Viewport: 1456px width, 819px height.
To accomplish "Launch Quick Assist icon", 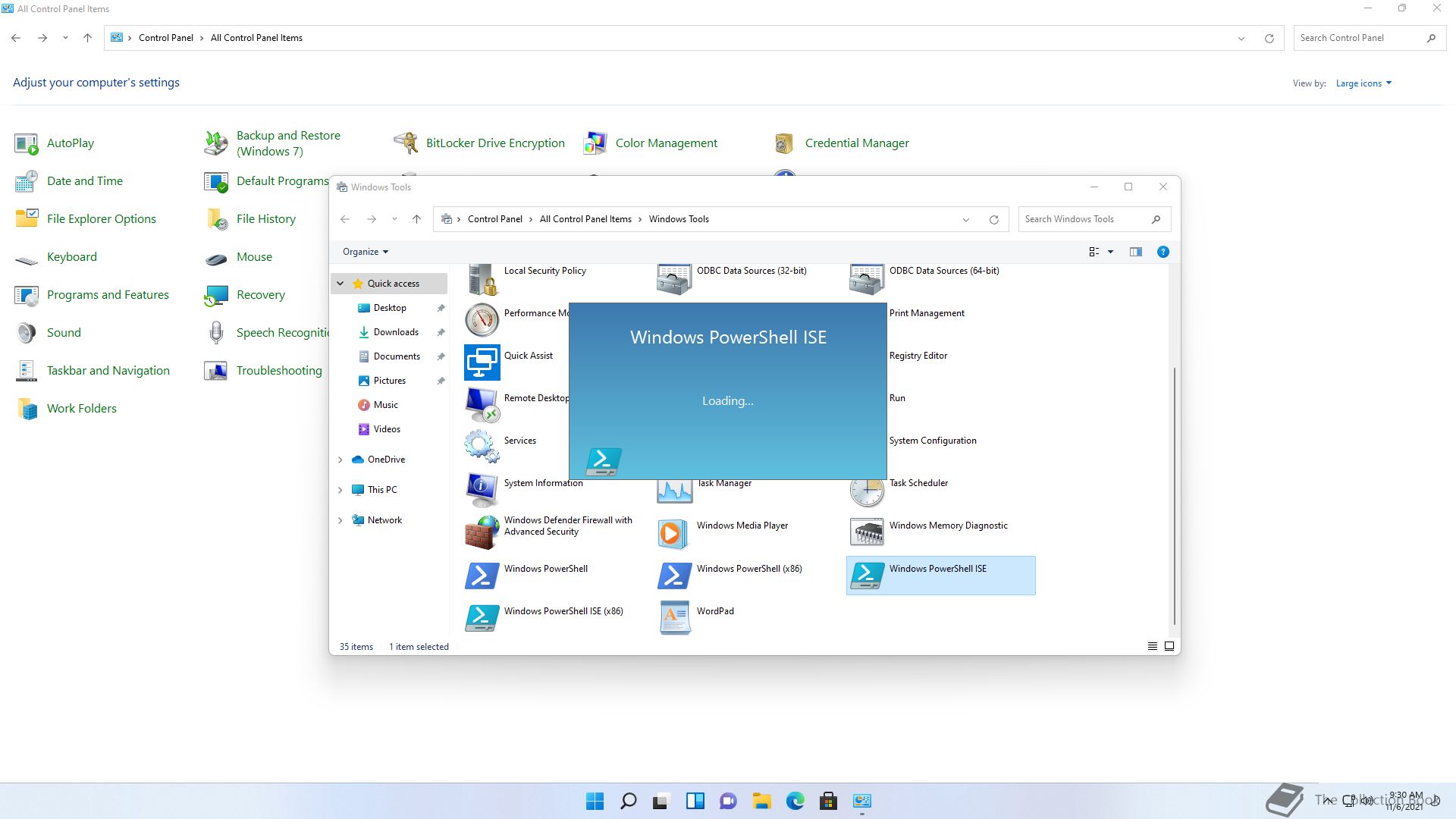I will coord(482,362).
